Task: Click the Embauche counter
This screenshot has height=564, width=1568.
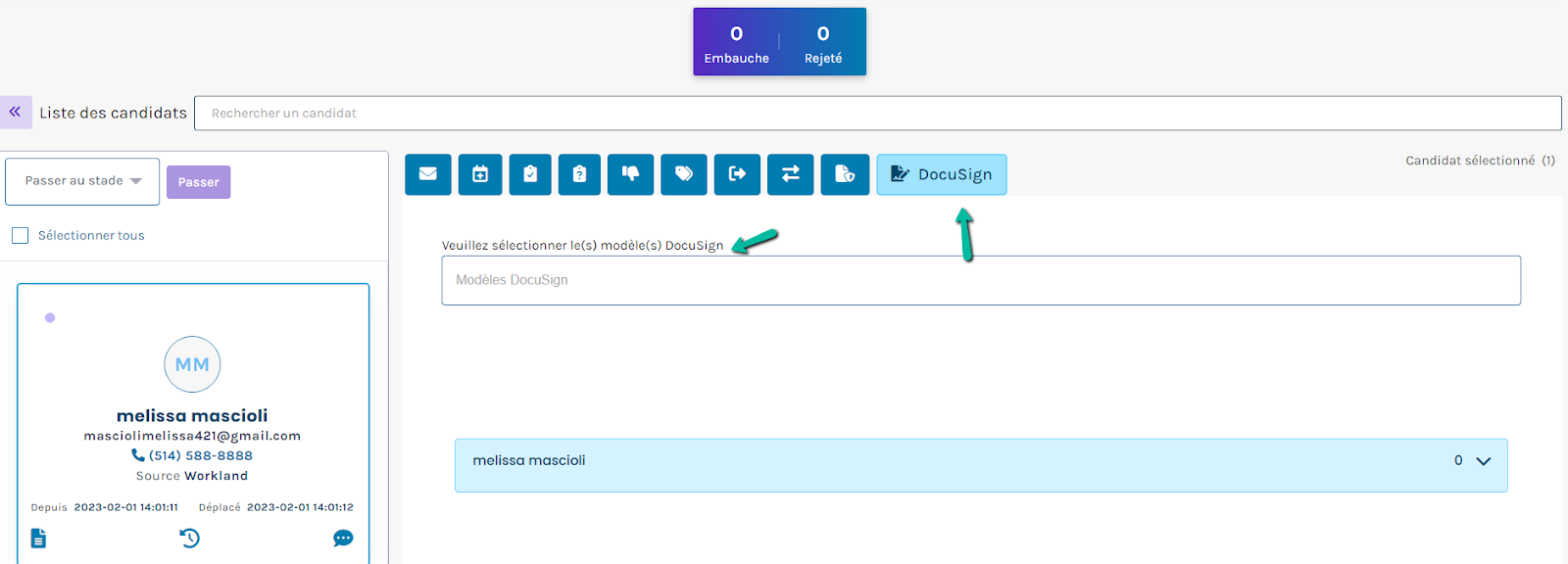Action: 736,44
